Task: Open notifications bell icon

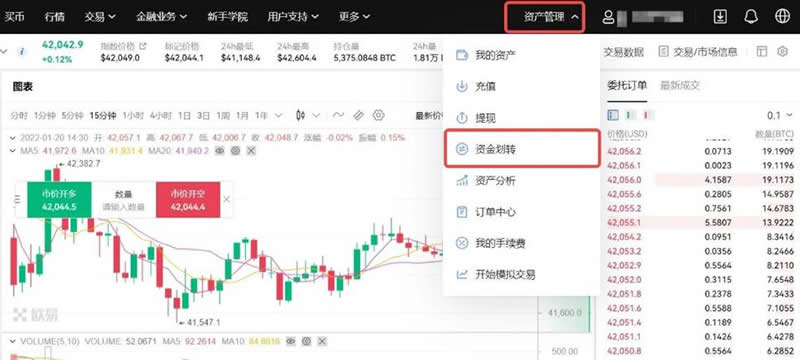Action: click(751, 16)
